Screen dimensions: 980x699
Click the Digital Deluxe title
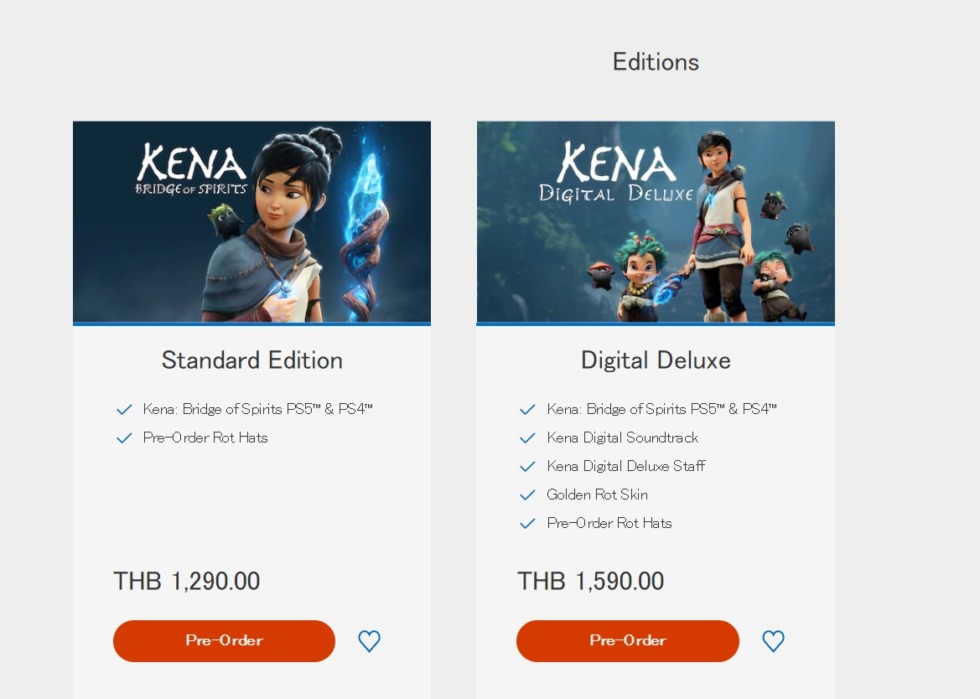point(655,360)
